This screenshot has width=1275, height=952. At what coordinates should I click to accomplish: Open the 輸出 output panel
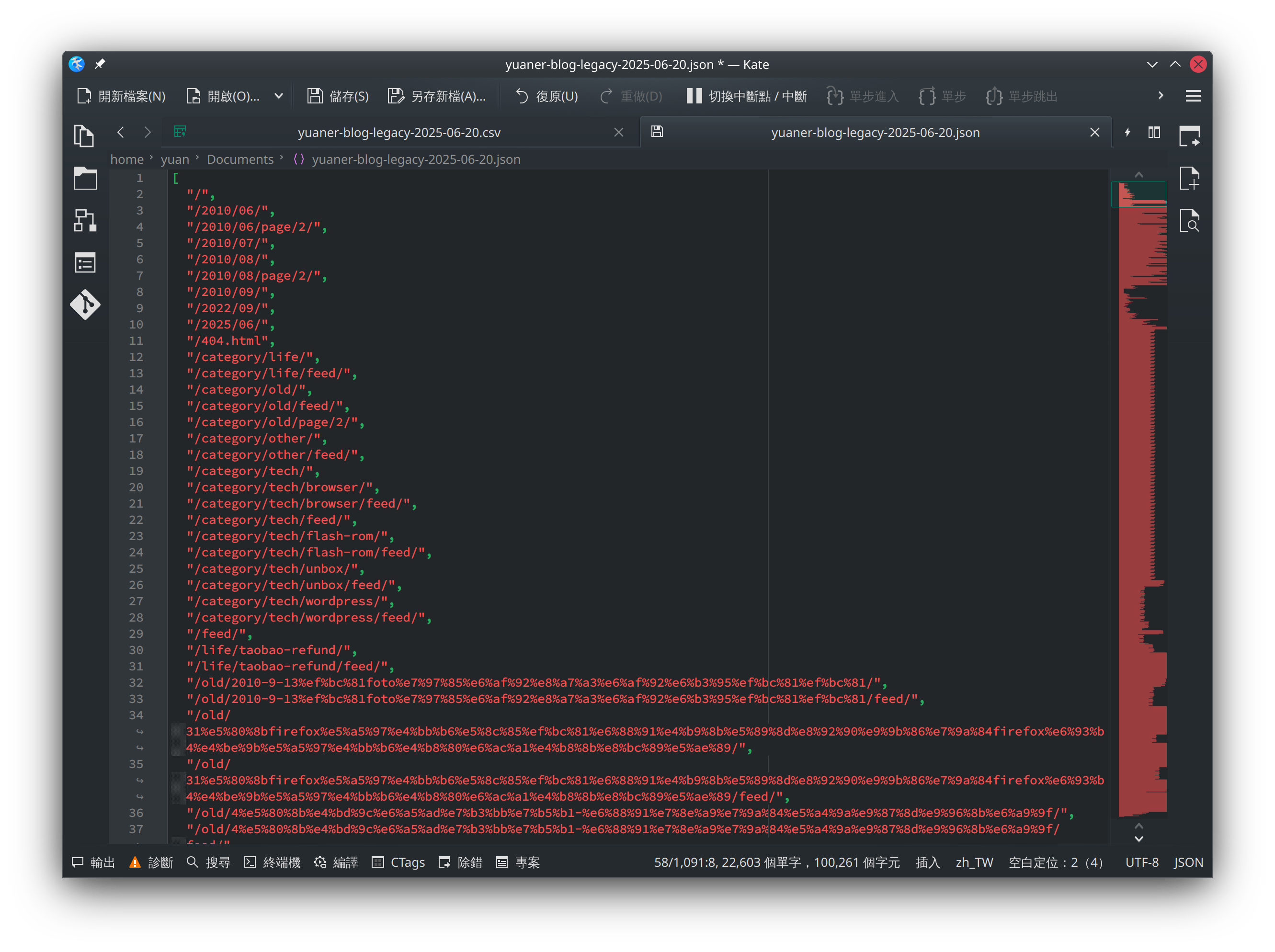93,862
